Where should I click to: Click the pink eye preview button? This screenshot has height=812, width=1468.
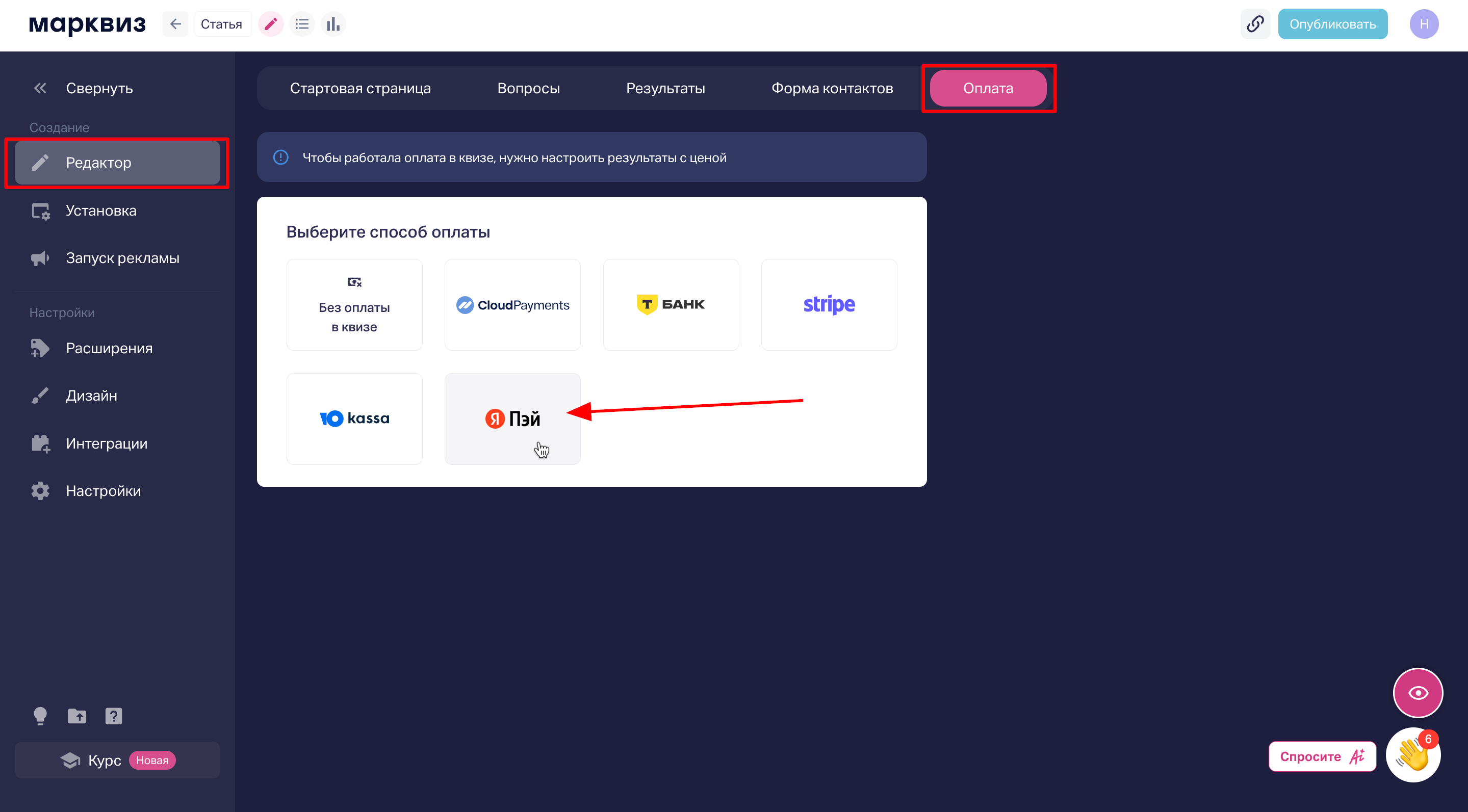(1418, 693)
